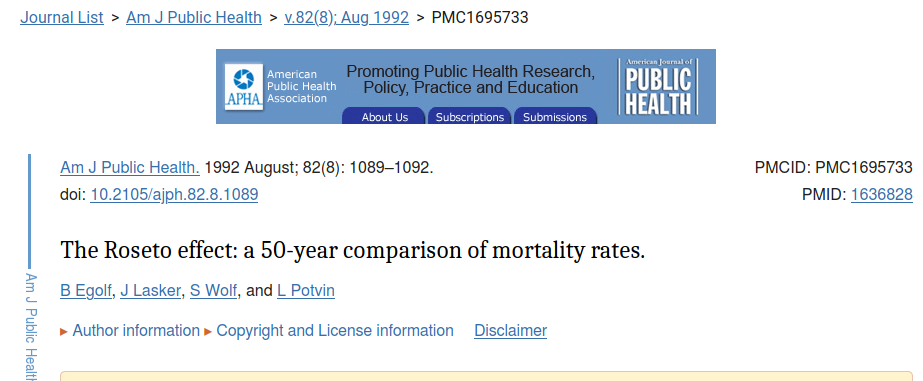Viewport: 923px width, 381px height.
Task: View author B Egolf
Action: click(x=86, y=291)
